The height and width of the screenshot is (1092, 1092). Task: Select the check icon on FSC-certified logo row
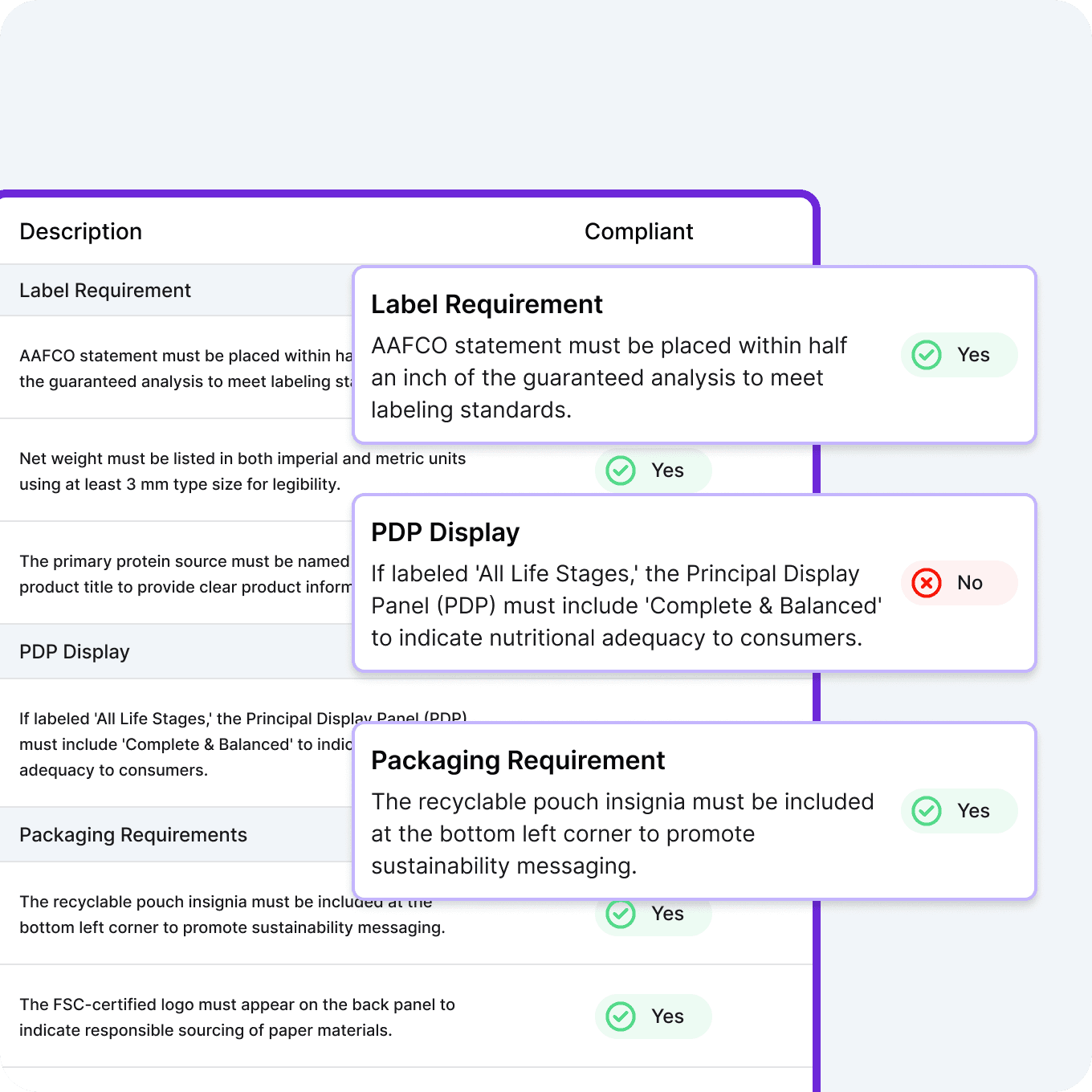620,1017
